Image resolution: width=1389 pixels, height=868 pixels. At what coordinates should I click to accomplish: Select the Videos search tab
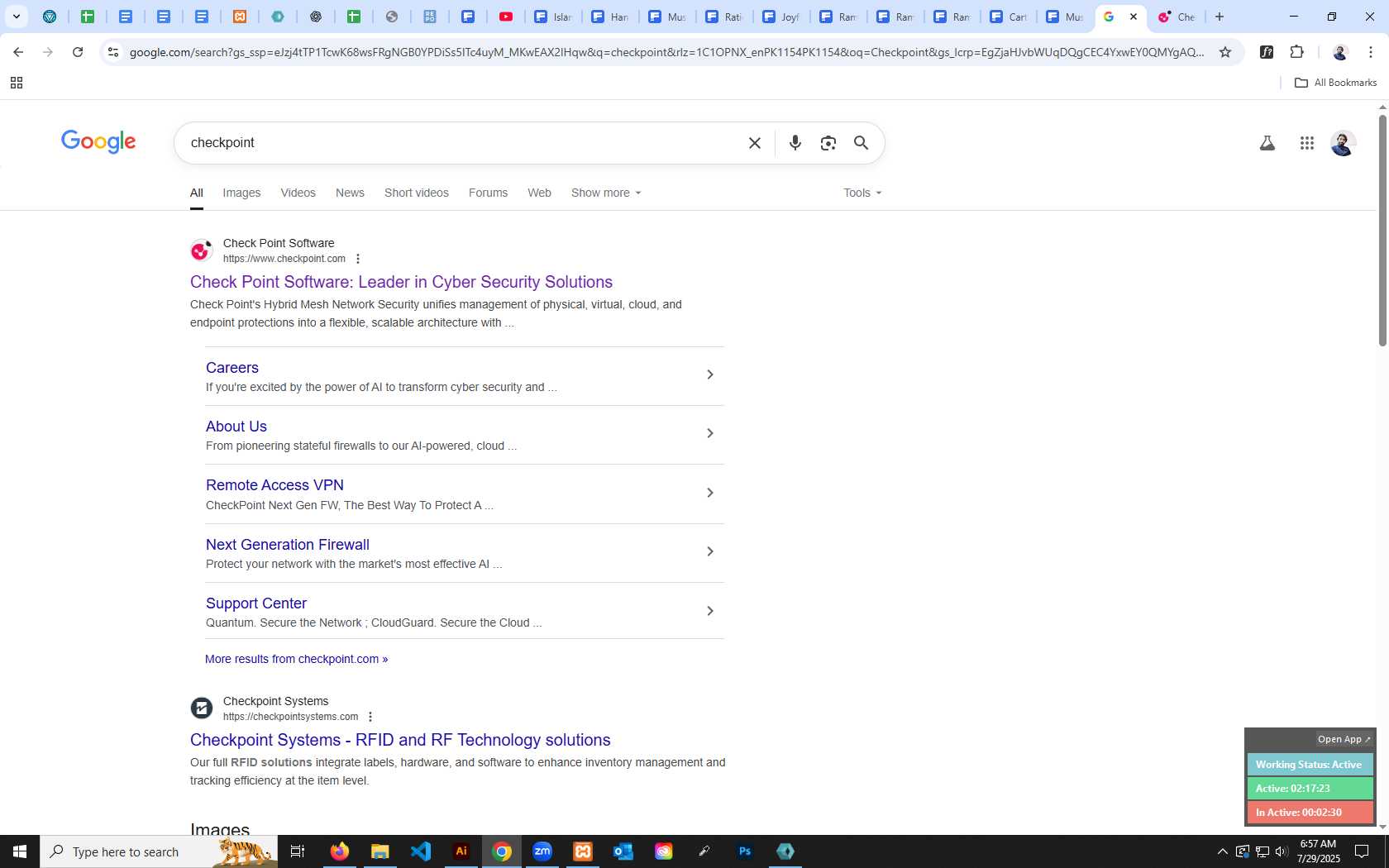(x=298, y=193)
